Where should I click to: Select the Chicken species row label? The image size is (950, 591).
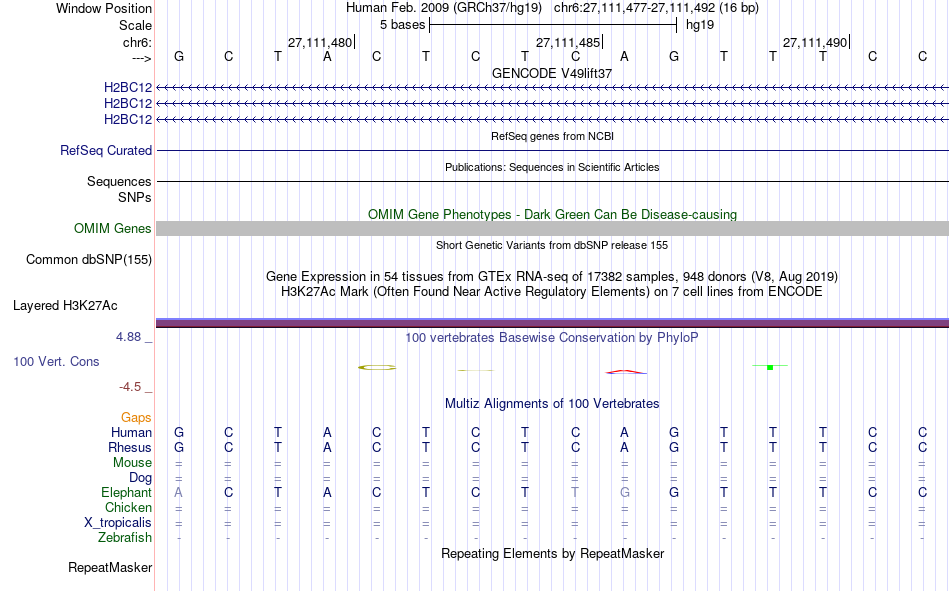click(x=128, y=507)
